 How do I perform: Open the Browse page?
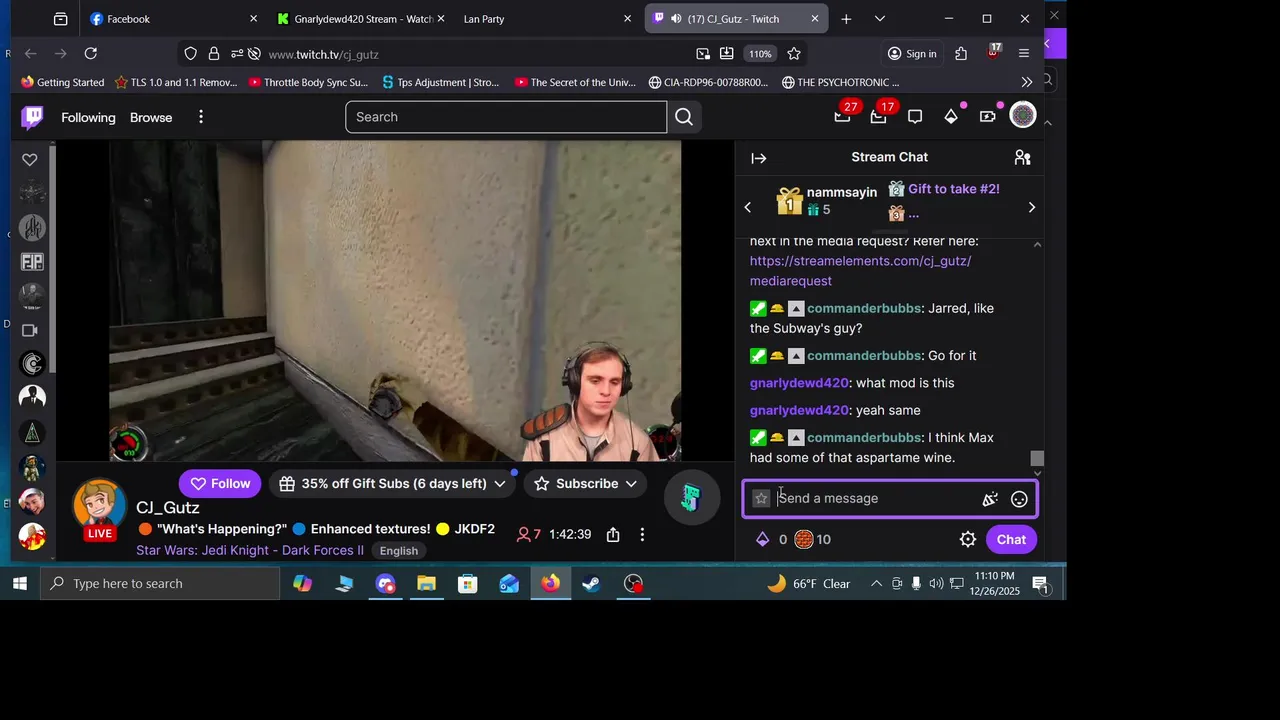pos(151,118)
